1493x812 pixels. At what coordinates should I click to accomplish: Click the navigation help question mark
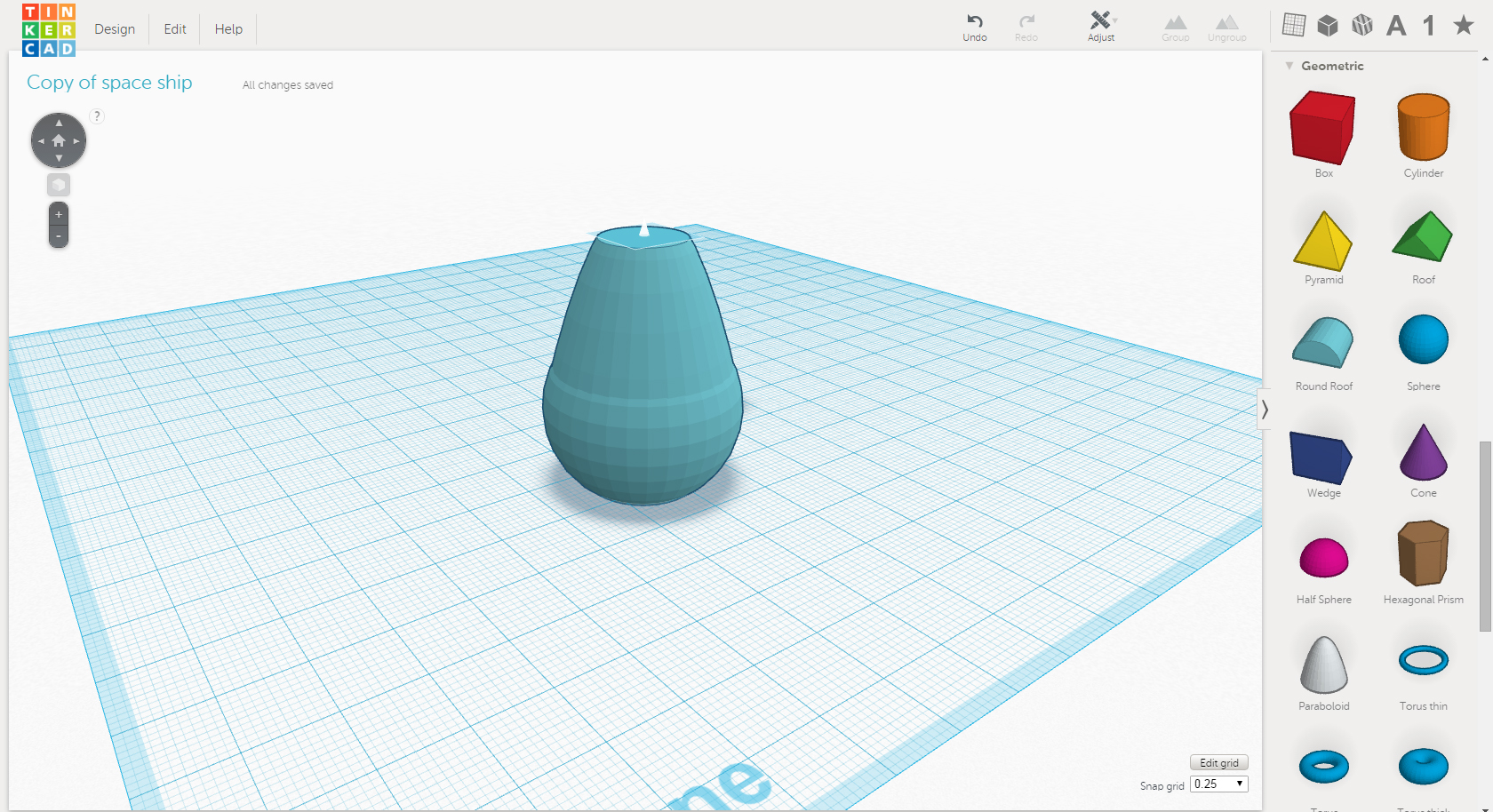[98, 116]
